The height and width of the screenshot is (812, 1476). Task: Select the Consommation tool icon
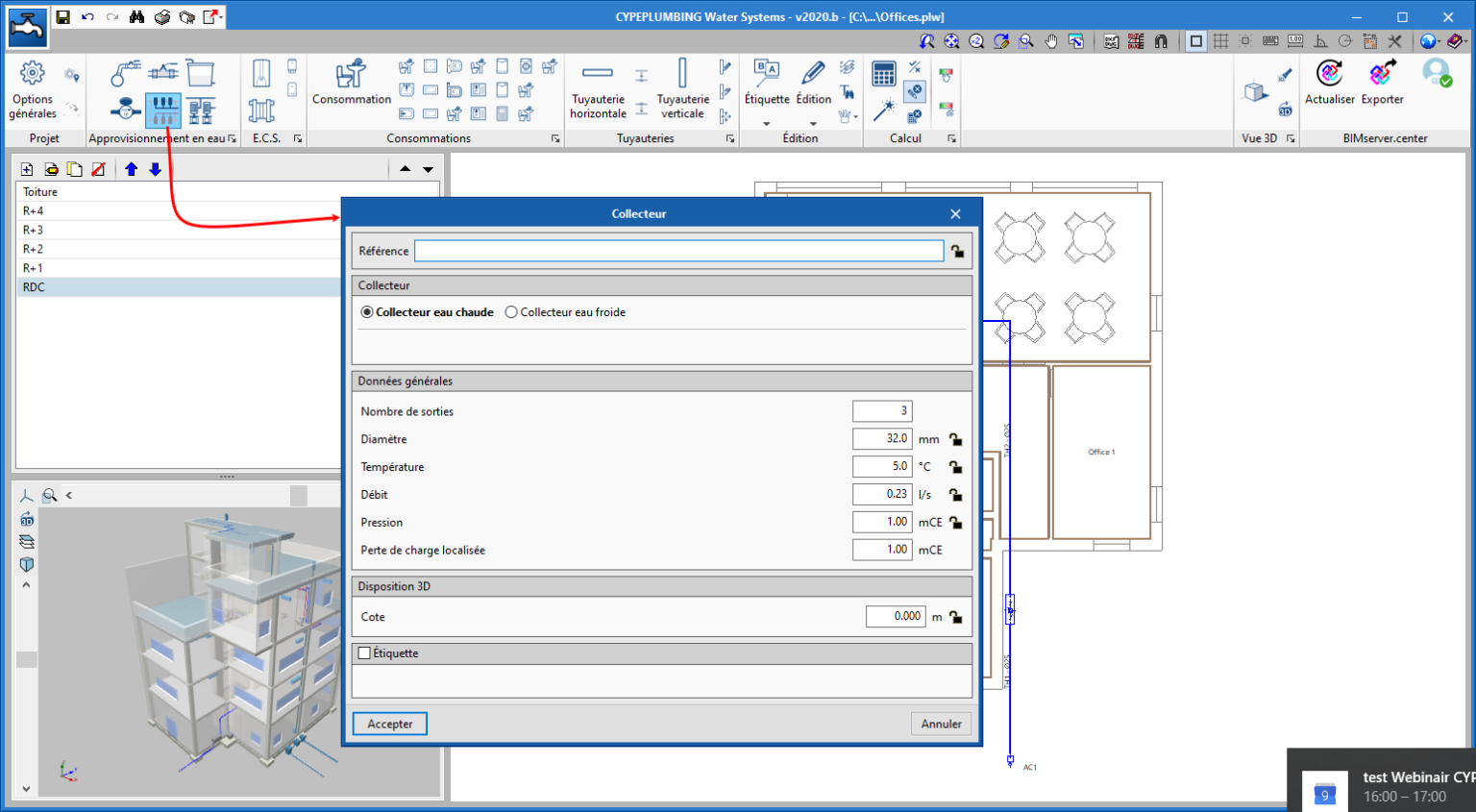(351, 75)
